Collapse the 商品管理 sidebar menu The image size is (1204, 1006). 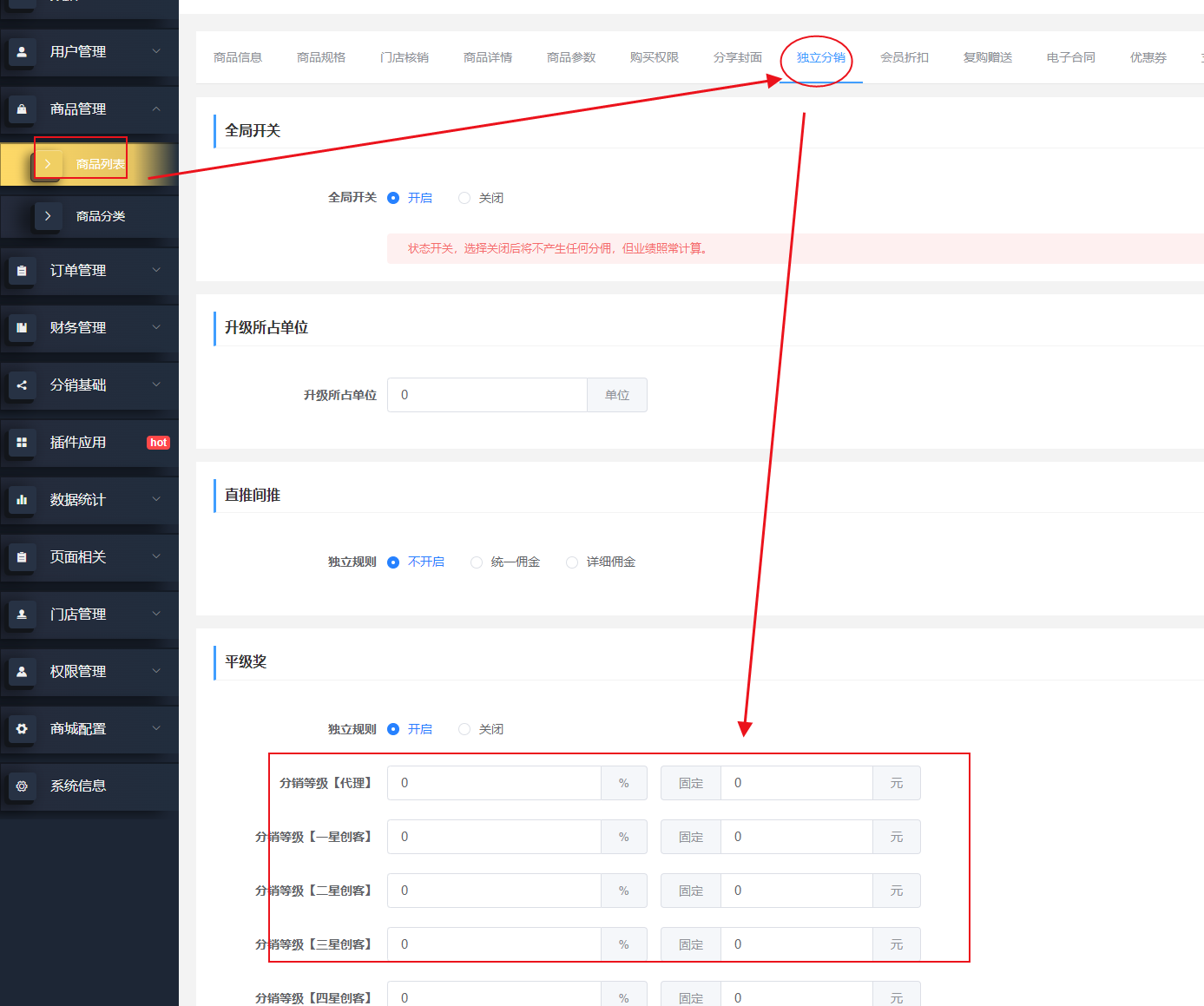click(156, 109)
